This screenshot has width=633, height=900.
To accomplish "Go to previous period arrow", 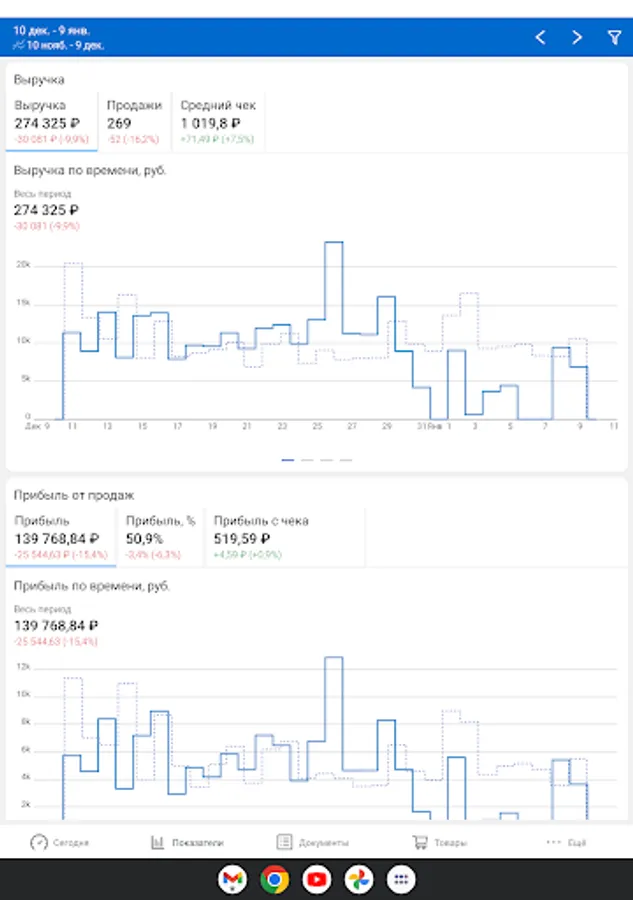I will pos(540,37).
